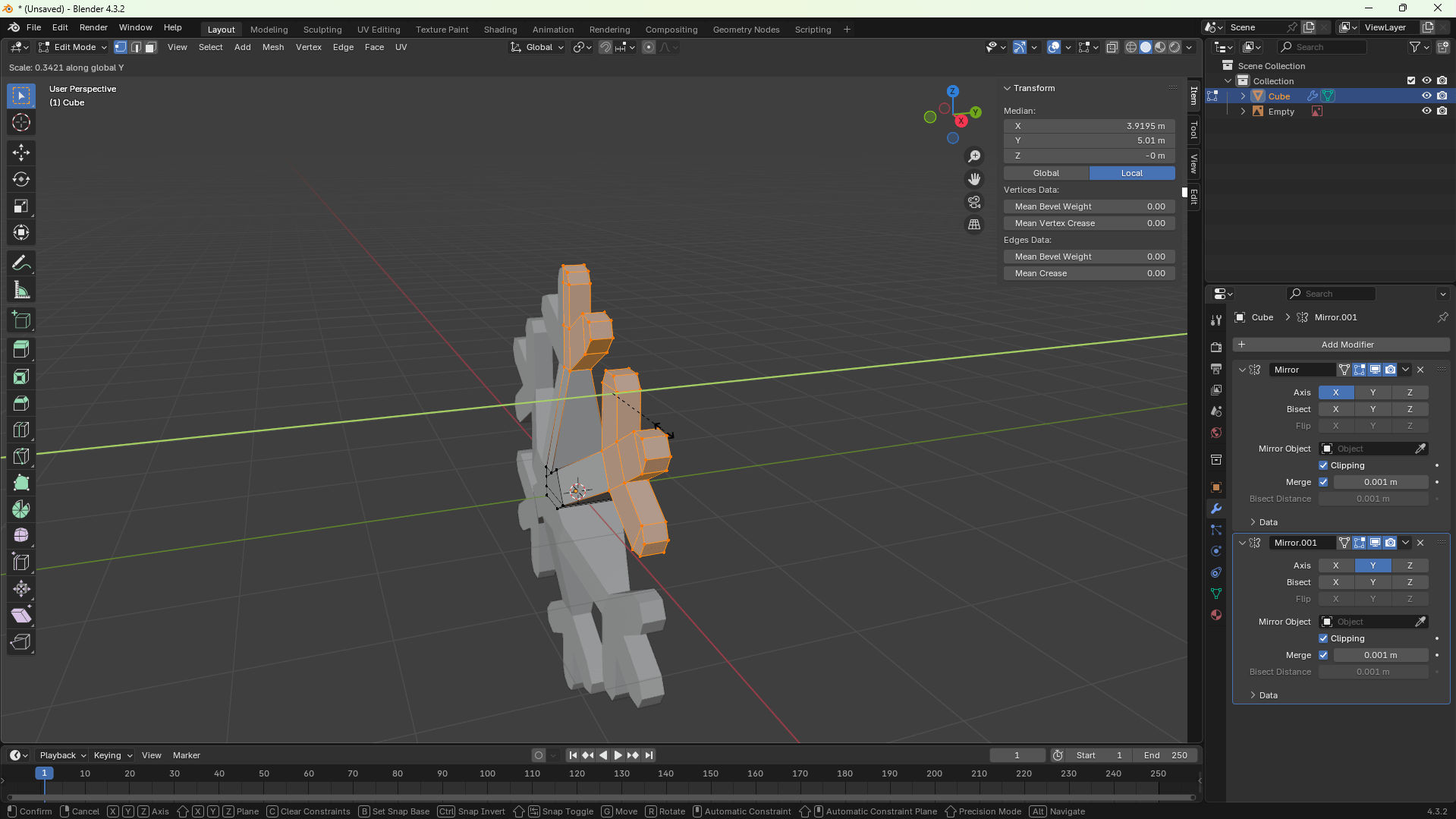This screenshot has width=1456, height=819.
Task: Select the Edge Slide tool
Action: click(21, 562)
